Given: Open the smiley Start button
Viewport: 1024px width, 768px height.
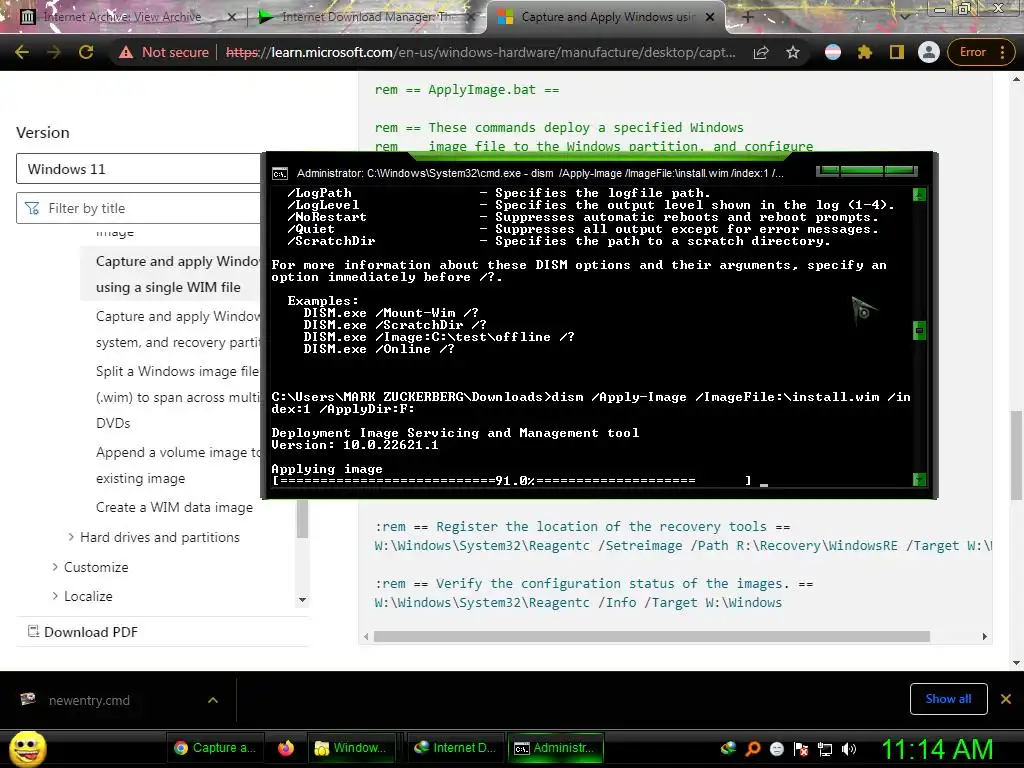Looking at the screenshot, I should click(28, 748).
